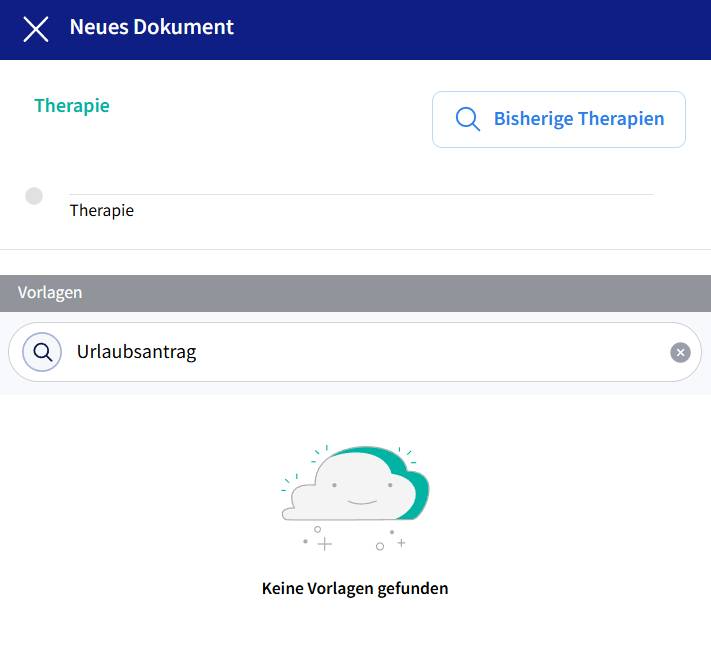The height and width of the screenshot is (647, 711).
Task: Select the grey circle beside Therapie field
Action: coord(34,196)
